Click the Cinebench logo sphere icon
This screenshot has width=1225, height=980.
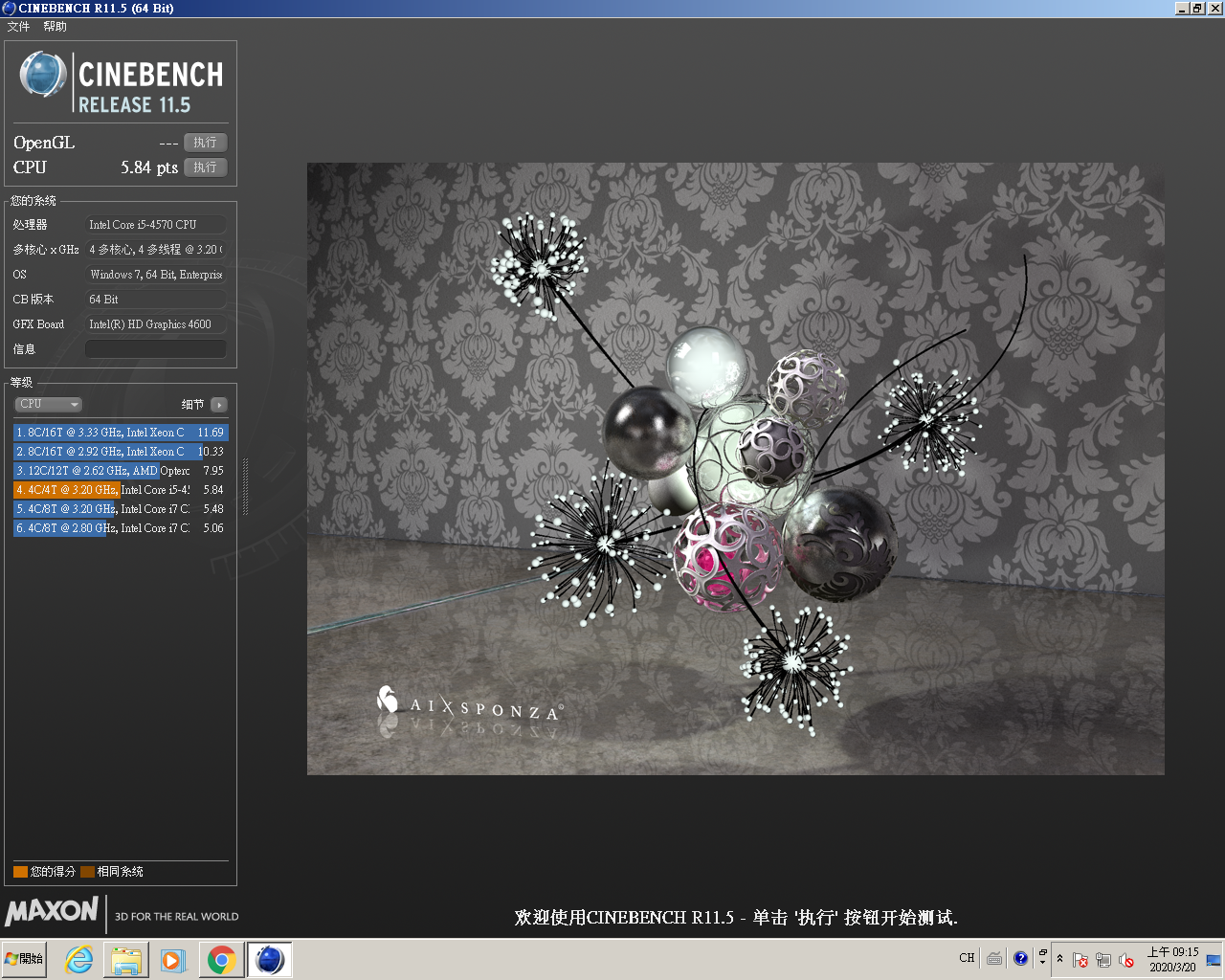[42, 75]
